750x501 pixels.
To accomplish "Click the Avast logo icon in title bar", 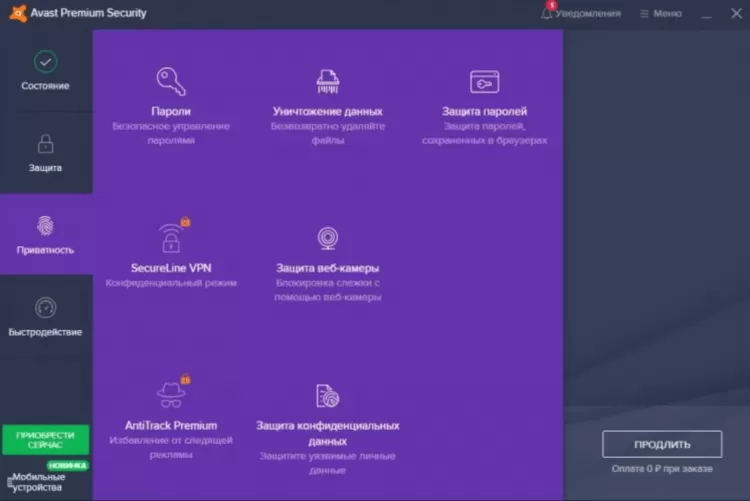I will (18, 13).
